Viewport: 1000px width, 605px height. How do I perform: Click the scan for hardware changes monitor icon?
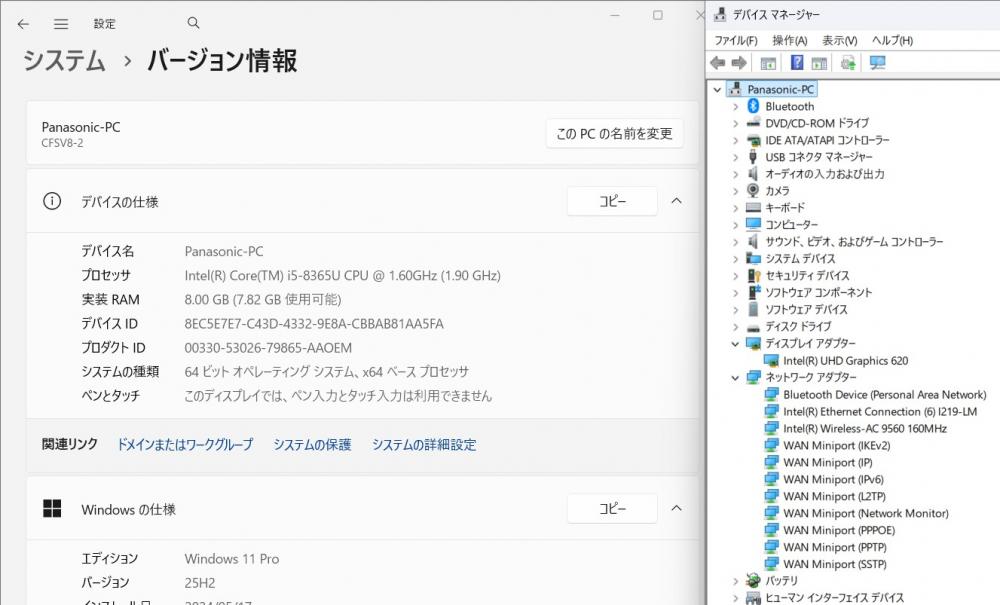click(878, 62)
